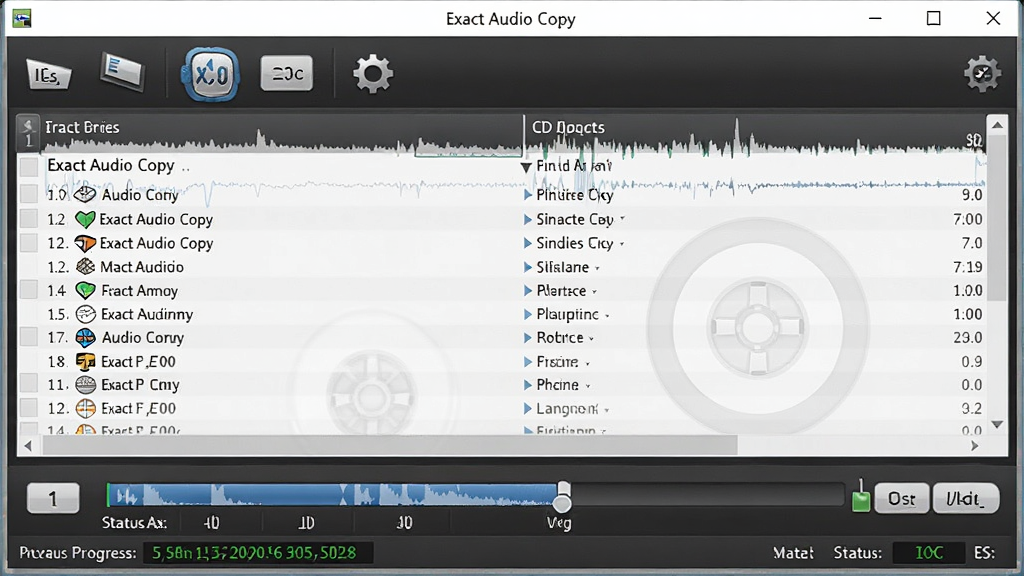
Task: Click the '1' button left of the waveform
Action: [53, 499]
